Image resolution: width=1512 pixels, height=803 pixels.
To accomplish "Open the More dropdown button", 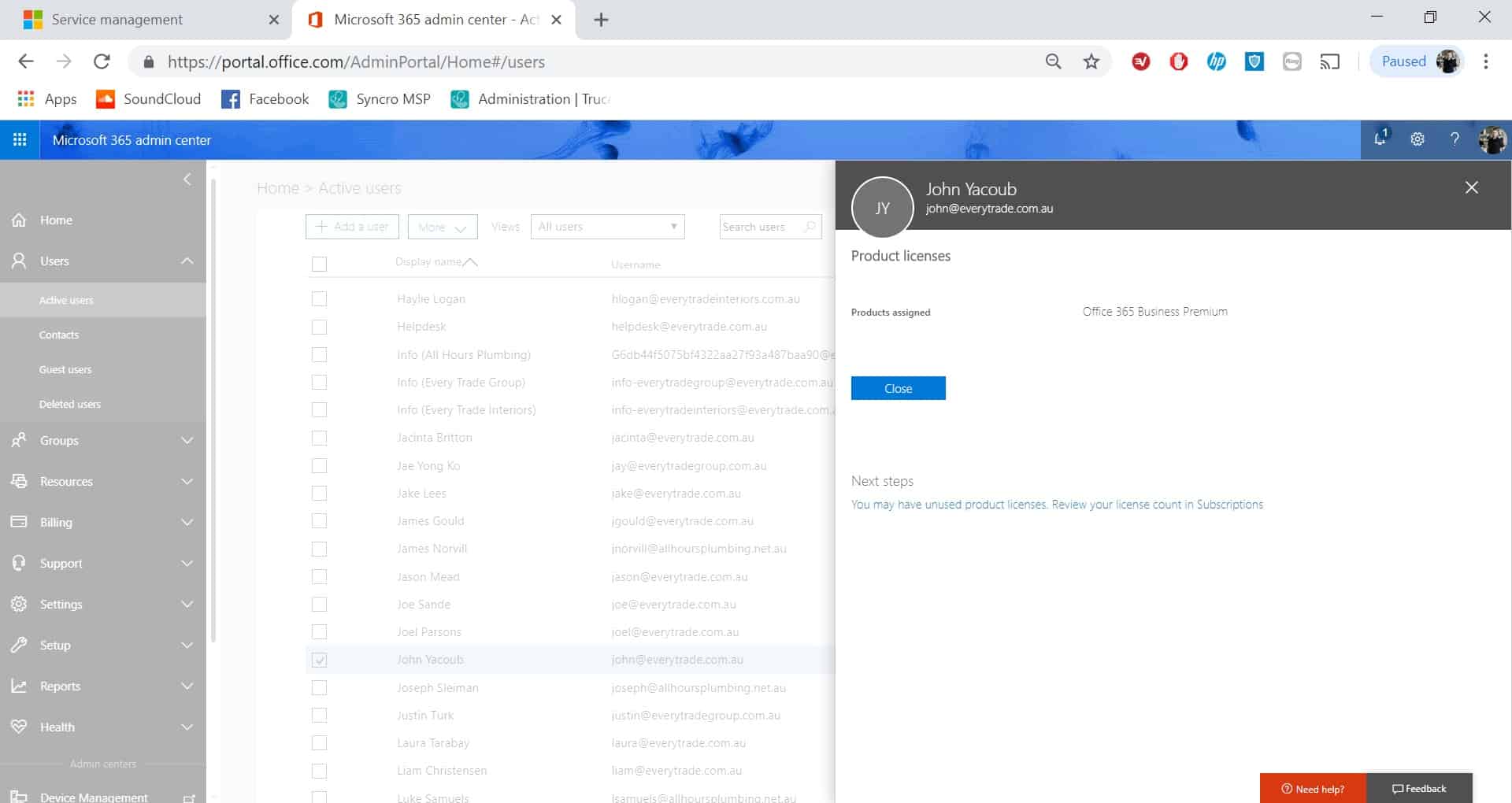I will (443, 227).
